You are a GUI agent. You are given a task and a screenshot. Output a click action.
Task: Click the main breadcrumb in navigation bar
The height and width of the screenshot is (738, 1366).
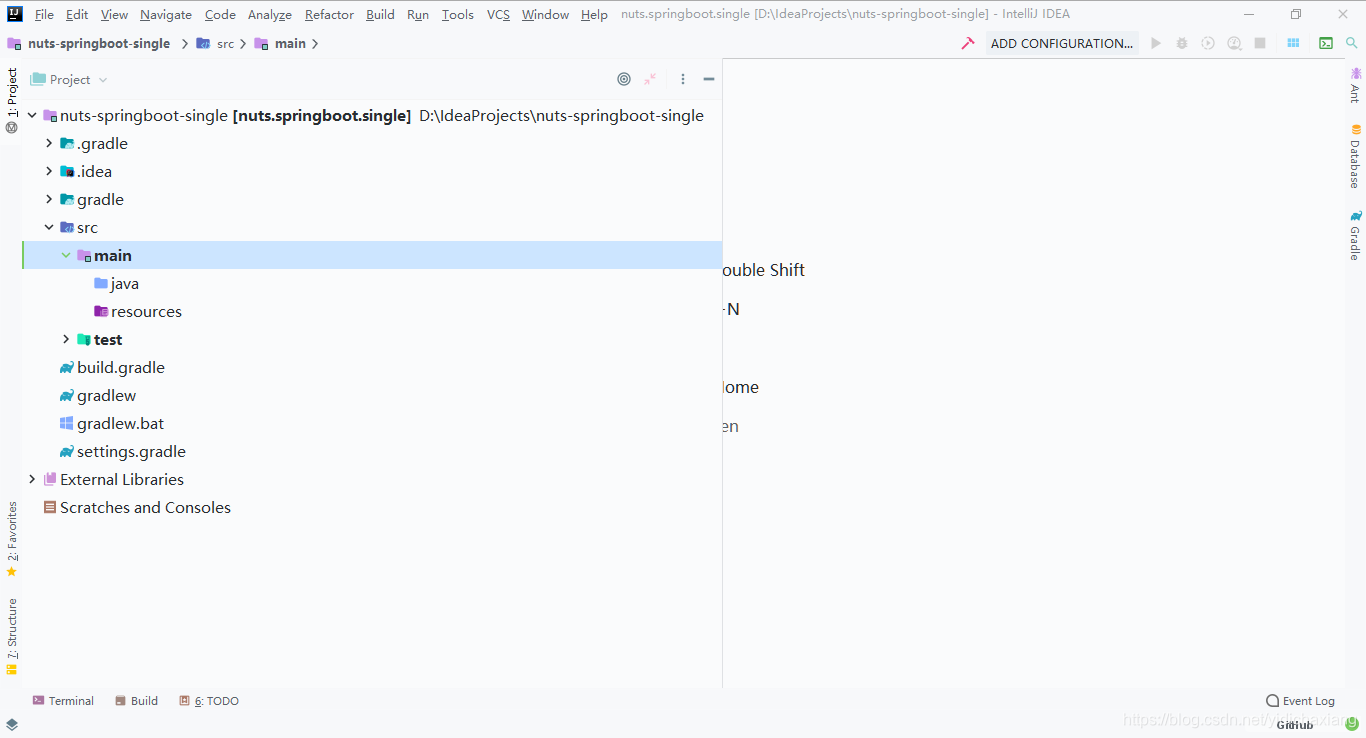[280, 43]
